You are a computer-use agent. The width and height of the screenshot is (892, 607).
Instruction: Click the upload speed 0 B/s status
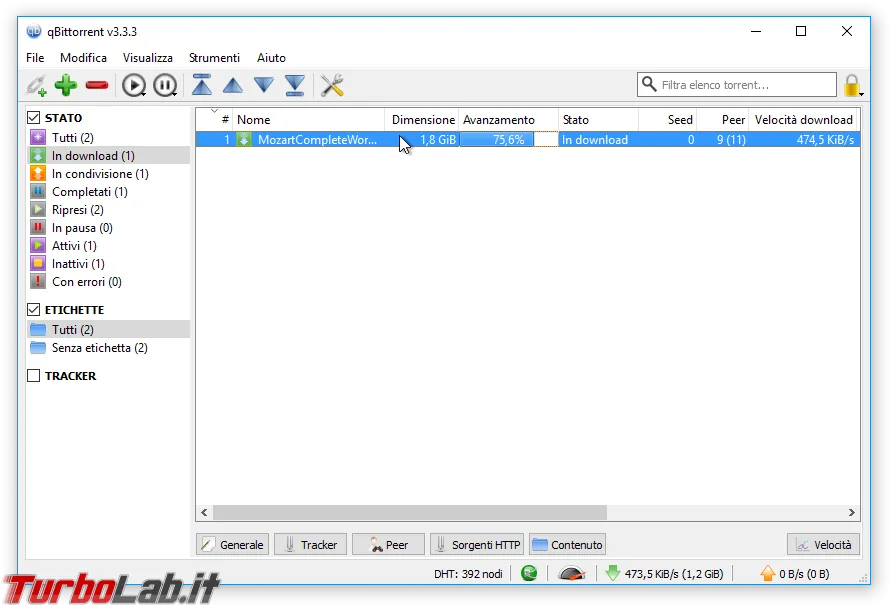click(x=795, y=573)
